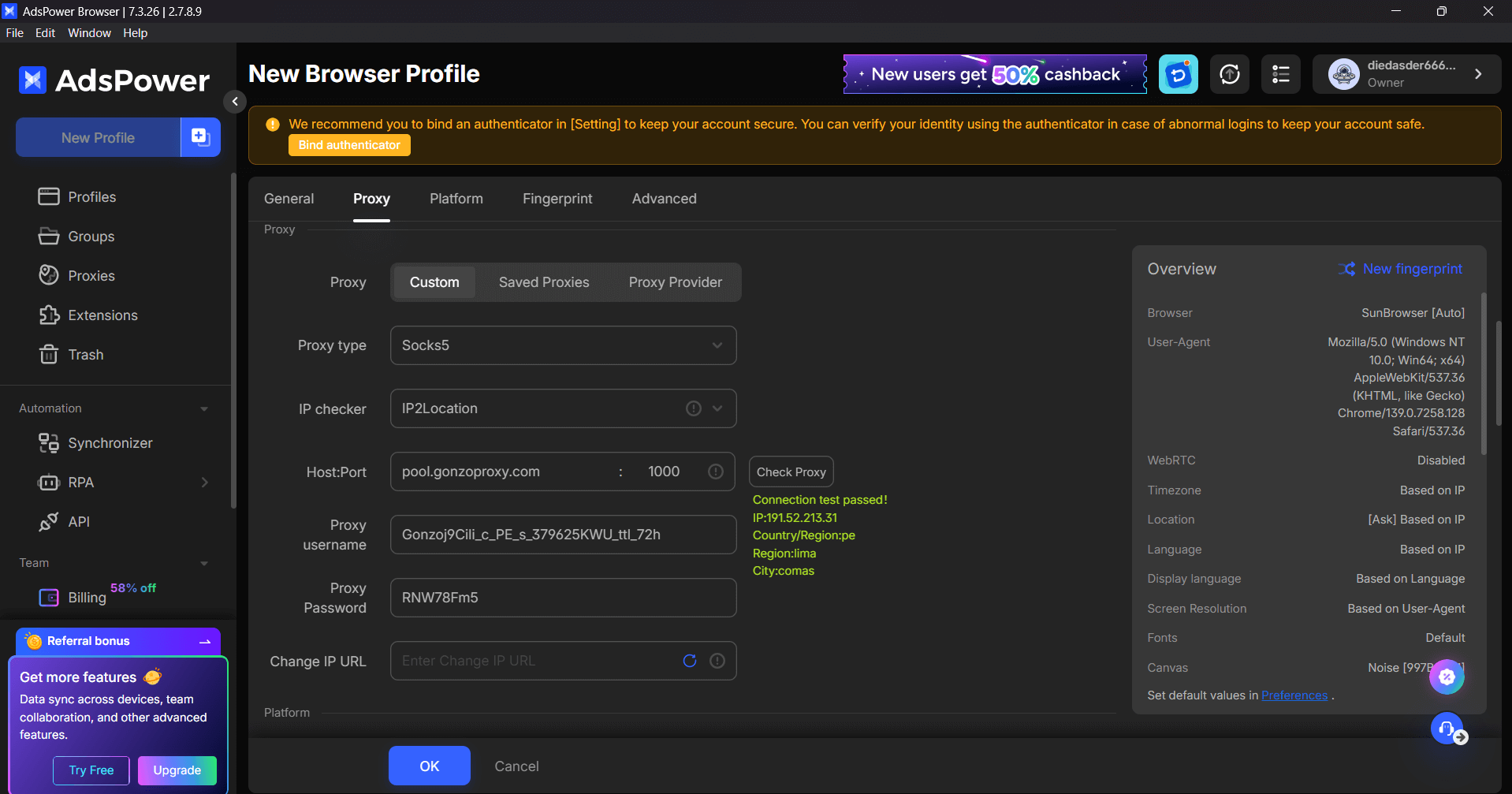The width and height of the screenshot is (1512, 794).
Task: Click the sidebar scrollbar
Action: coord(233,341)
